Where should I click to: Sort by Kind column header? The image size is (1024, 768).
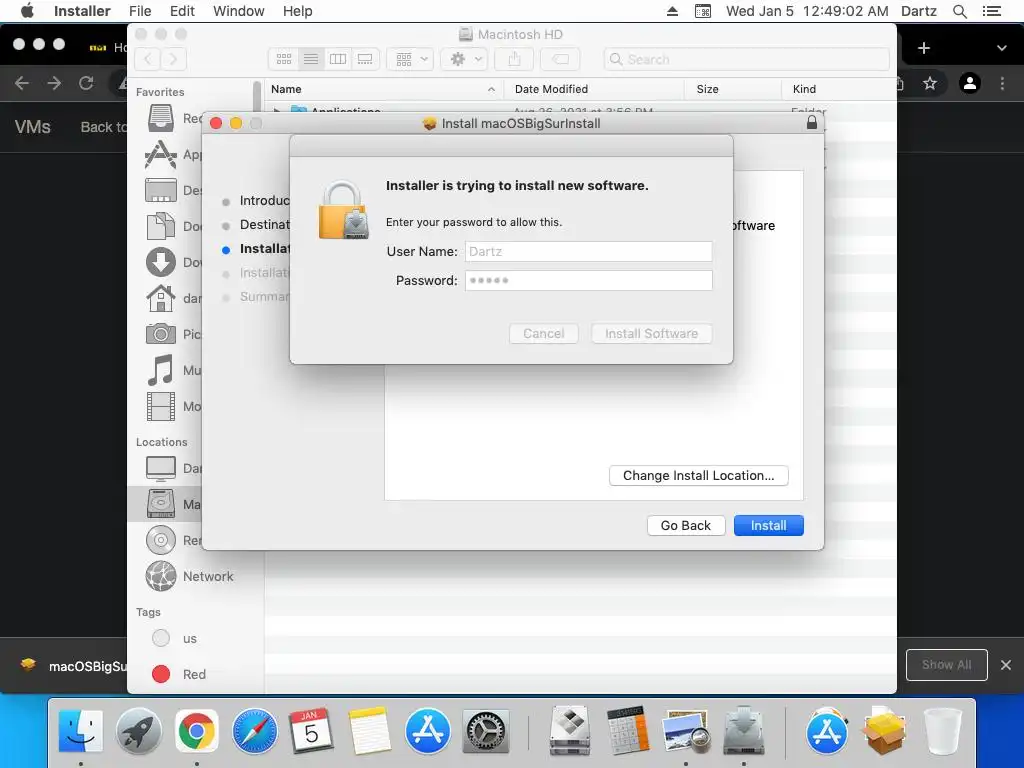pos(839,89)
